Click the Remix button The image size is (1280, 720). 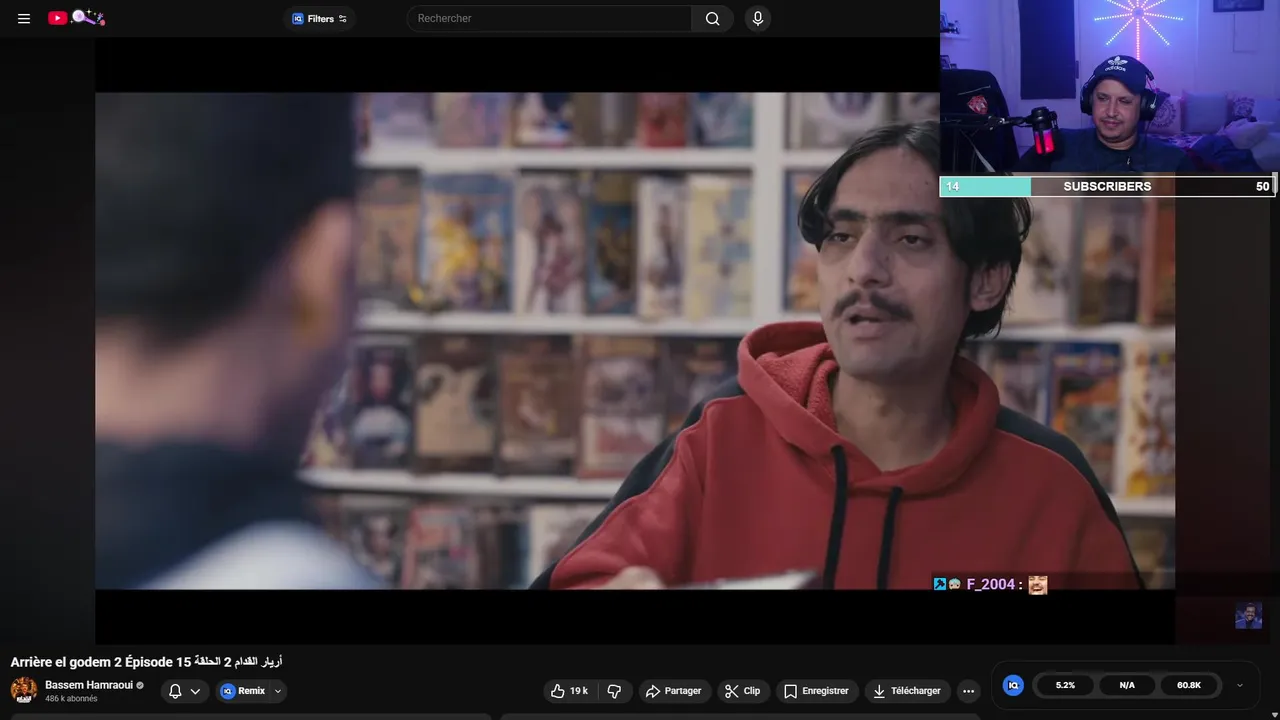(x=243, y=691)
